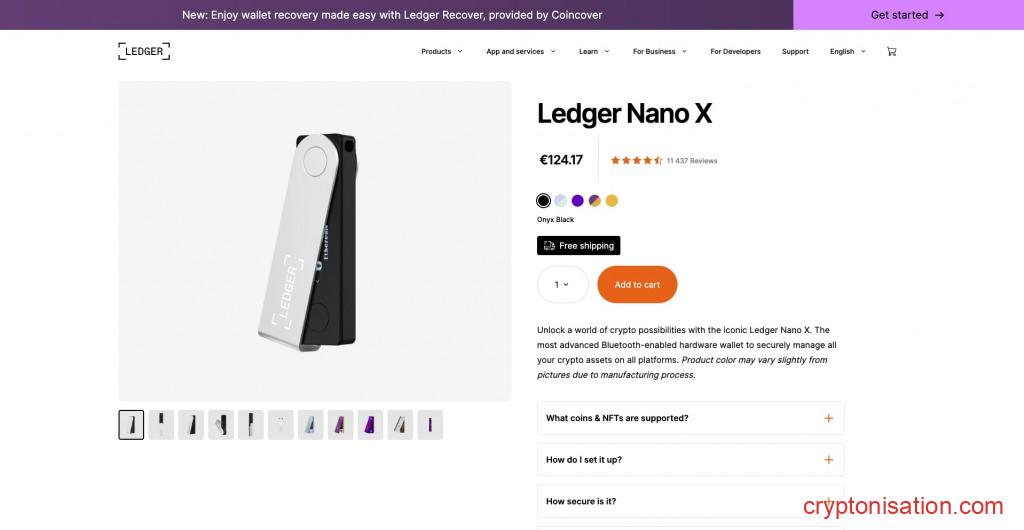Viewport: 1024px width, 530px height.
Task: Open the 11 437 Reviews link
Action: coord(692,160)
